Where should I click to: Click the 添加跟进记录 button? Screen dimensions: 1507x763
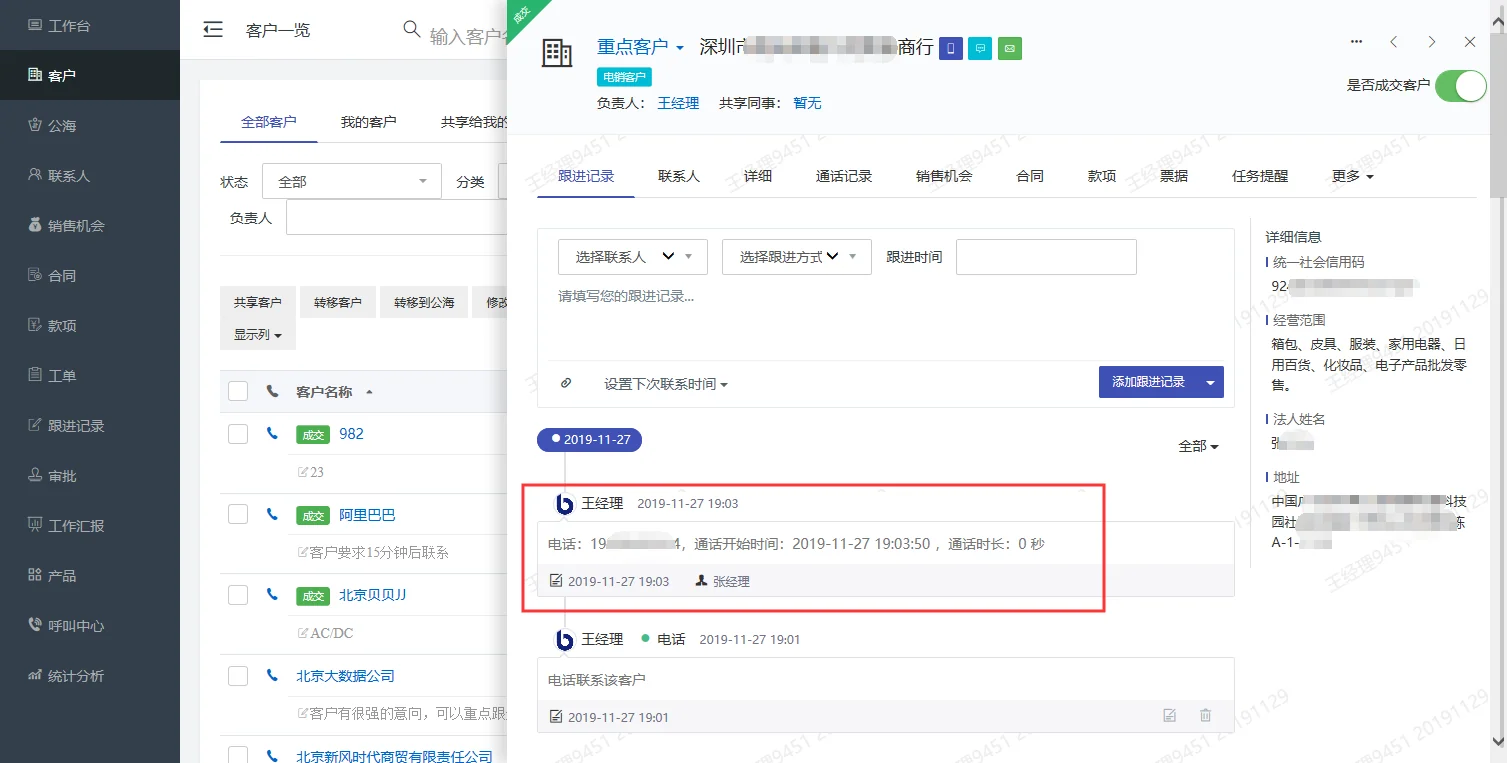[1148, 382]
